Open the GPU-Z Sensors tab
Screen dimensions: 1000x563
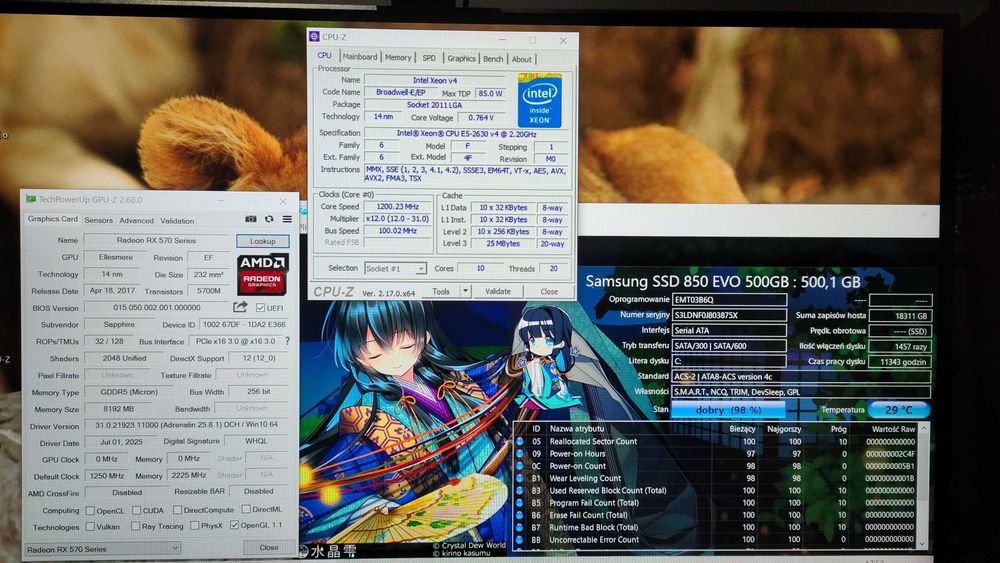coord(98,221)
